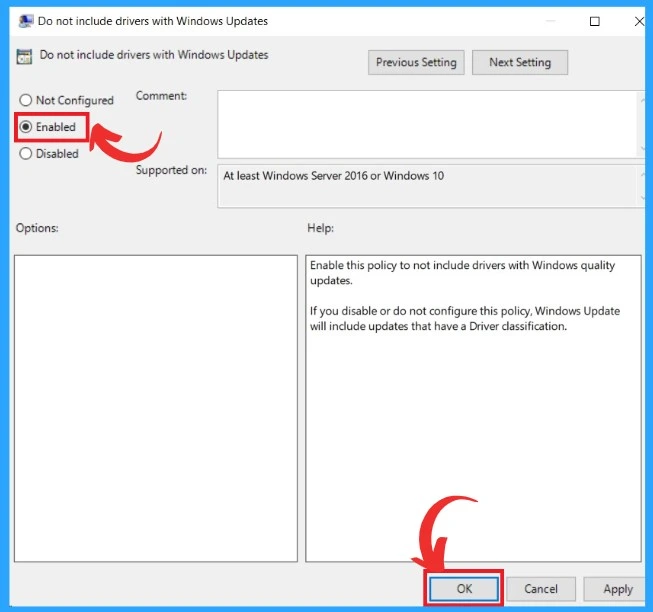Image resolution: width=653 pixels, height=612 pixels.
Task: Click the policy heading text below title bar
Action: 154,55
